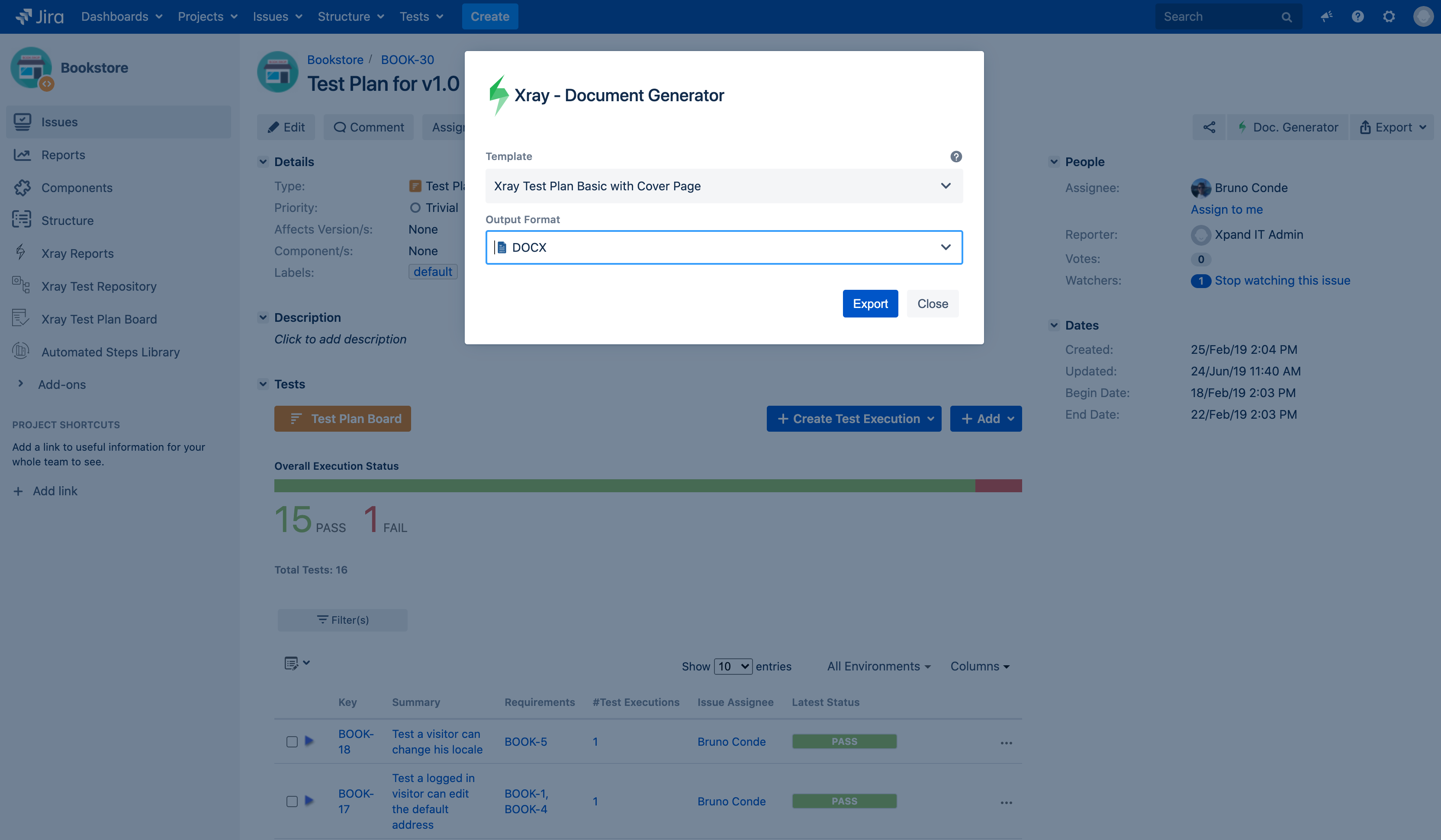Open the Projects menu
The height and width of the screenshot is (840, 1441).
tap(208, 16)
